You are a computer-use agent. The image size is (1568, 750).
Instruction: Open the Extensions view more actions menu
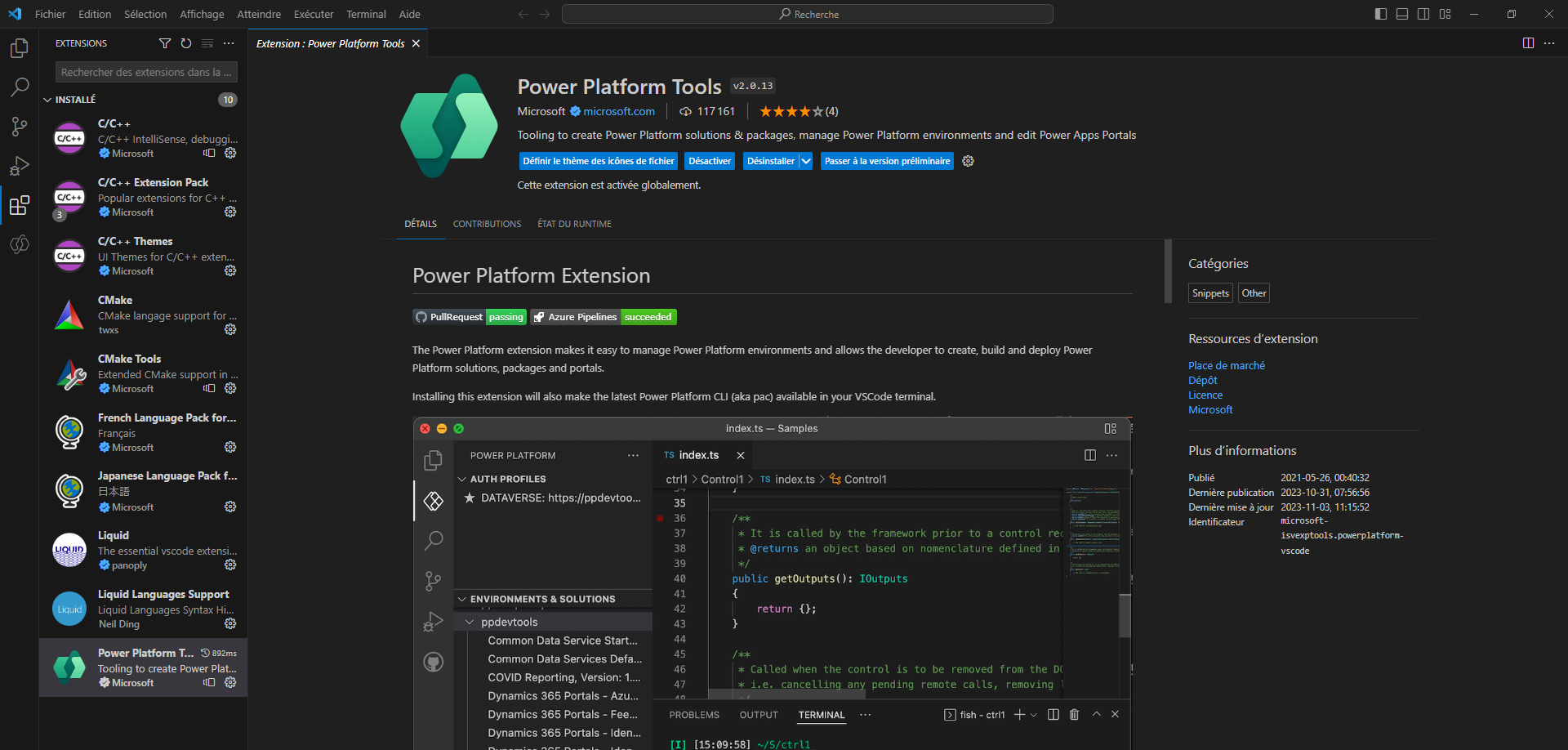click(x=228, y=43)
